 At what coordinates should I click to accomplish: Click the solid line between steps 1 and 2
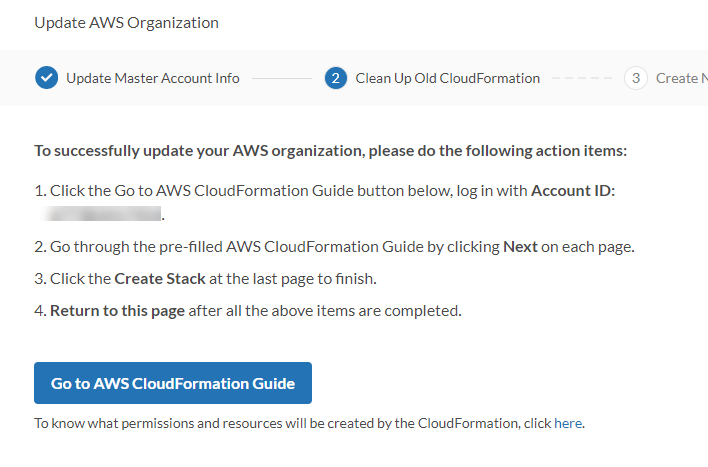click(x=281, y=78)
